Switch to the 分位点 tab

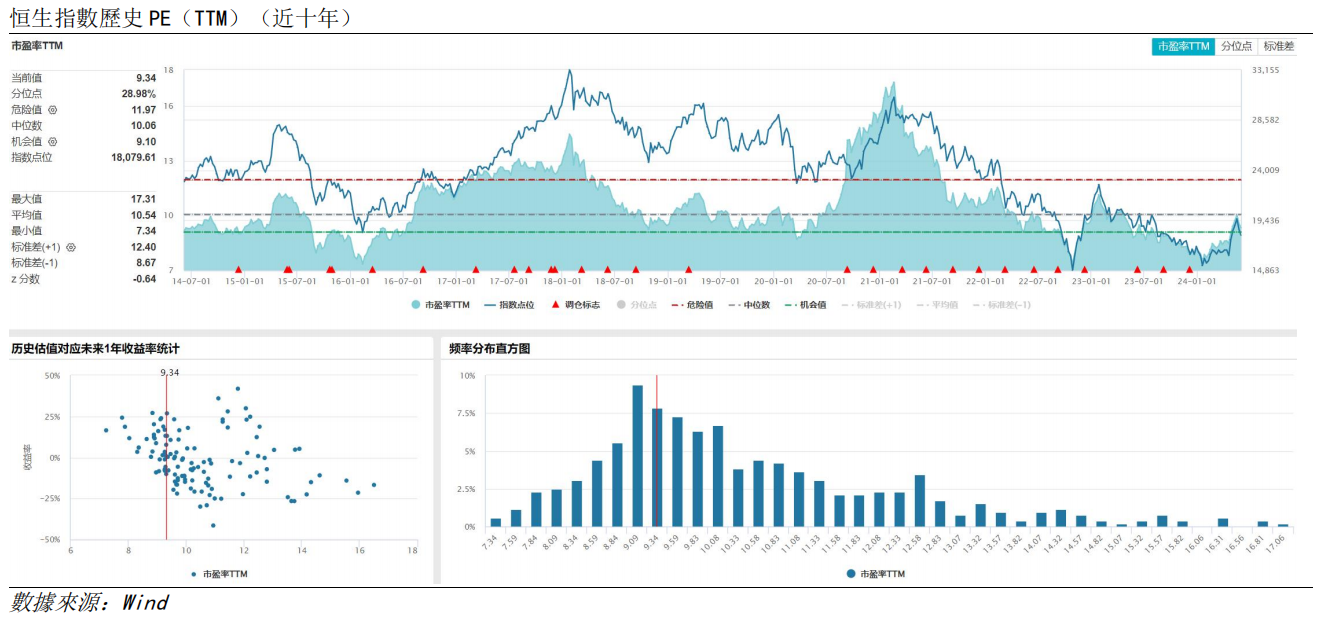(1236, 46)
